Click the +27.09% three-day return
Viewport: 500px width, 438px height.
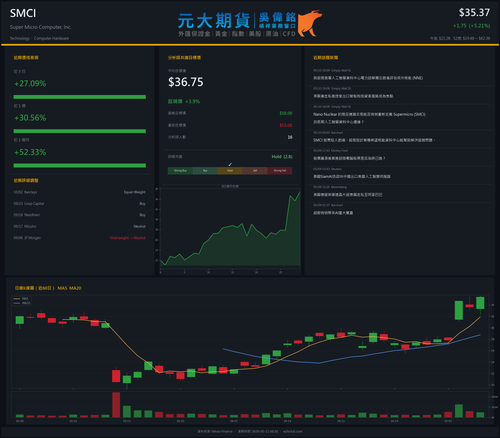pyautogui.click(x=30, y=83)
